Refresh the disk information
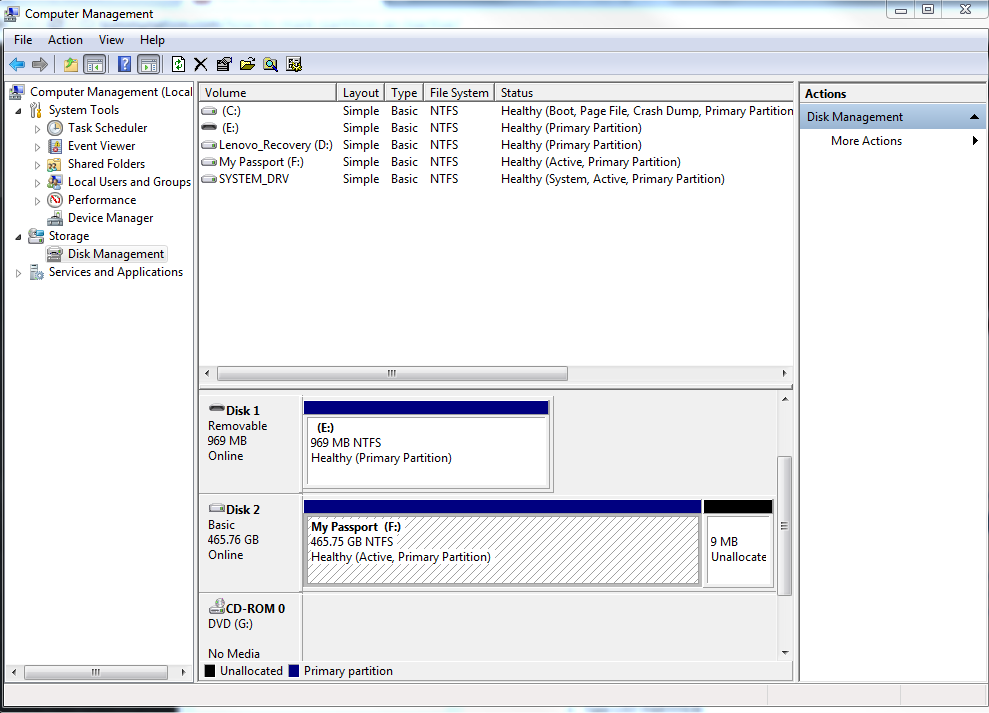Image resolution: width=989 pixels, height=713 pixels. click(x=178, y=63)
